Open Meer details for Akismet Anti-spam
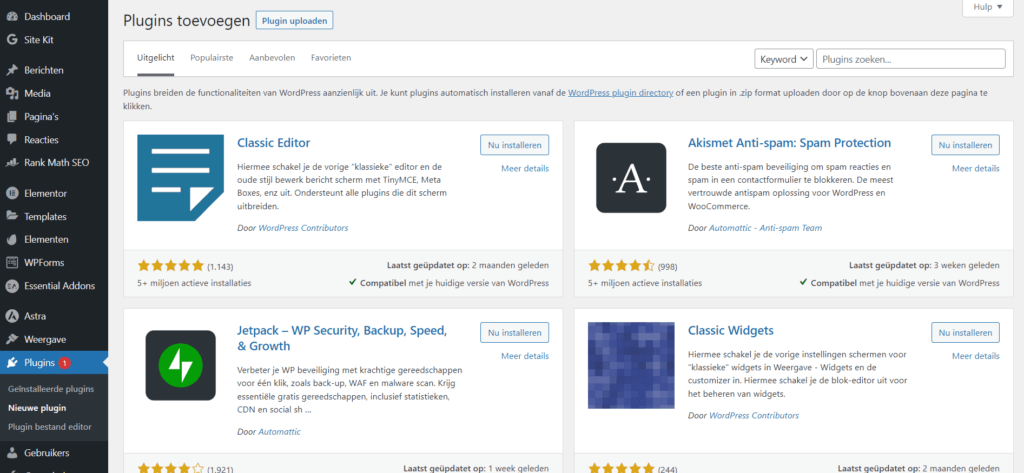Viewport: 1024px width, 473px height. [x=976, y=169]
